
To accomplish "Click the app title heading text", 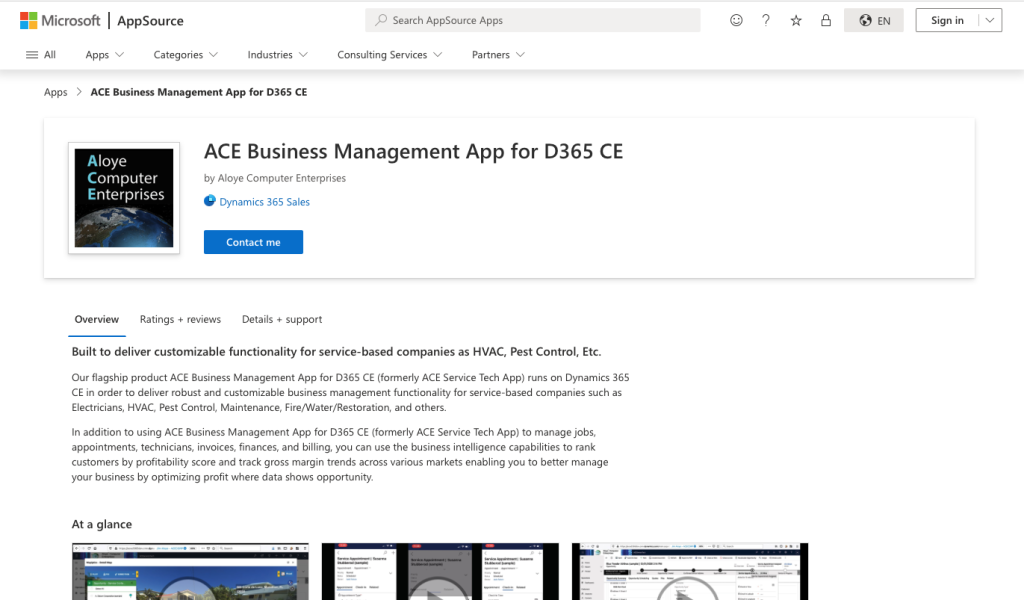I will pyautogui.click(x=413, y=151).
